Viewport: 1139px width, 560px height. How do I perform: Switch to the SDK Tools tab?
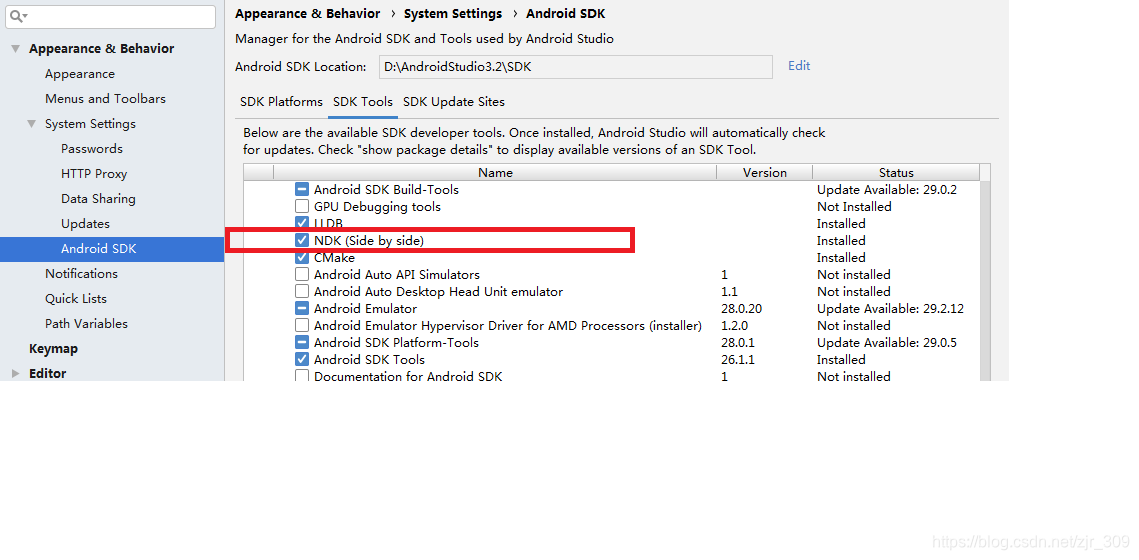[362, 102]
